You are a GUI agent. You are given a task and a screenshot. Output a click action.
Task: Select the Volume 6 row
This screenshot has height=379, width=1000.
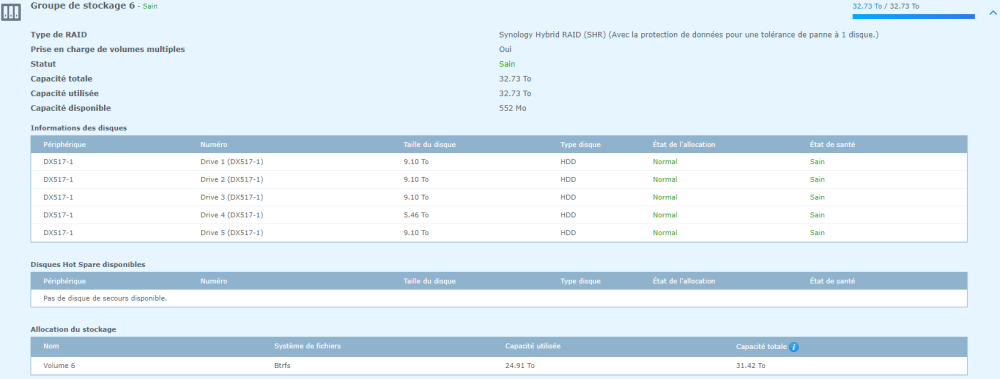point(499,366)
